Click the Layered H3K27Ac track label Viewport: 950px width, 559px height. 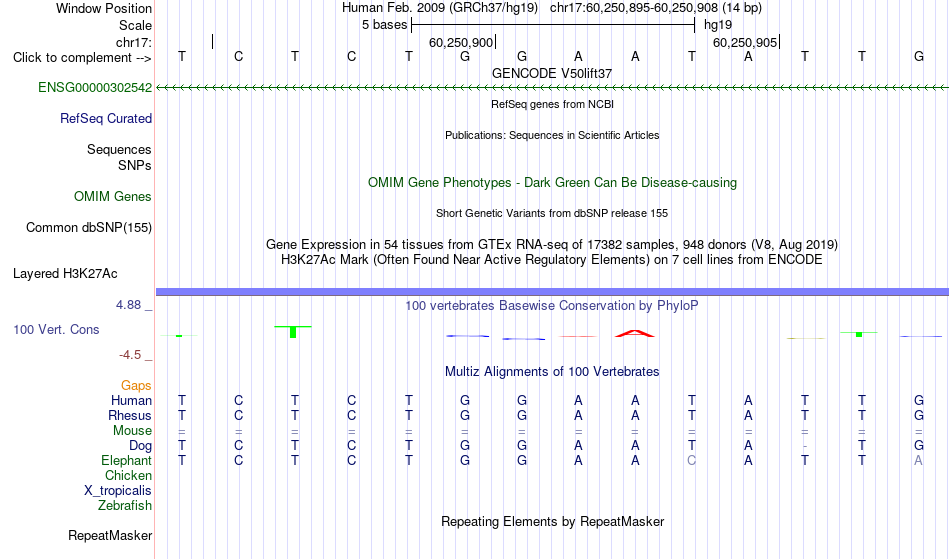pos(65,274)
